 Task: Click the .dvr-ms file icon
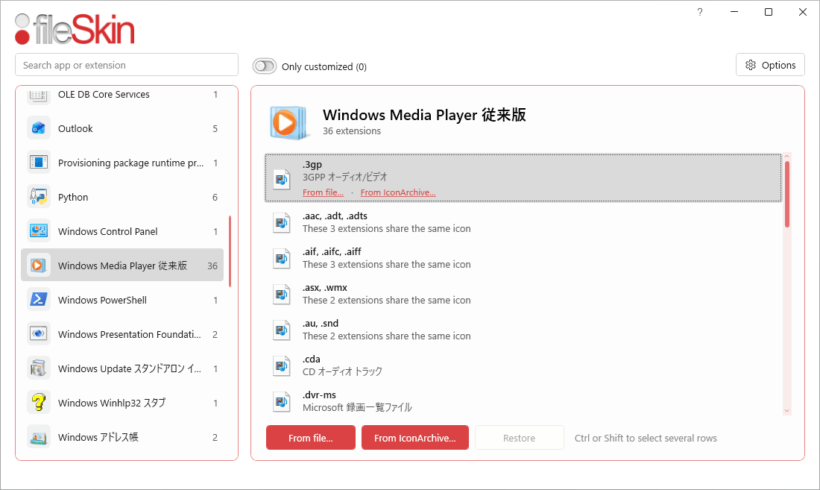coord(281,402)
